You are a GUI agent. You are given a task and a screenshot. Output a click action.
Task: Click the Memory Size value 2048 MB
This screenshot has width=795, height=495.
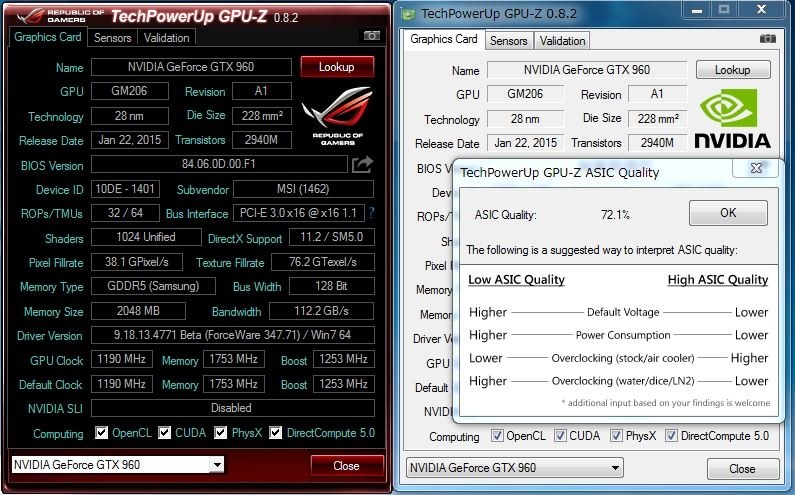(138, 310)
